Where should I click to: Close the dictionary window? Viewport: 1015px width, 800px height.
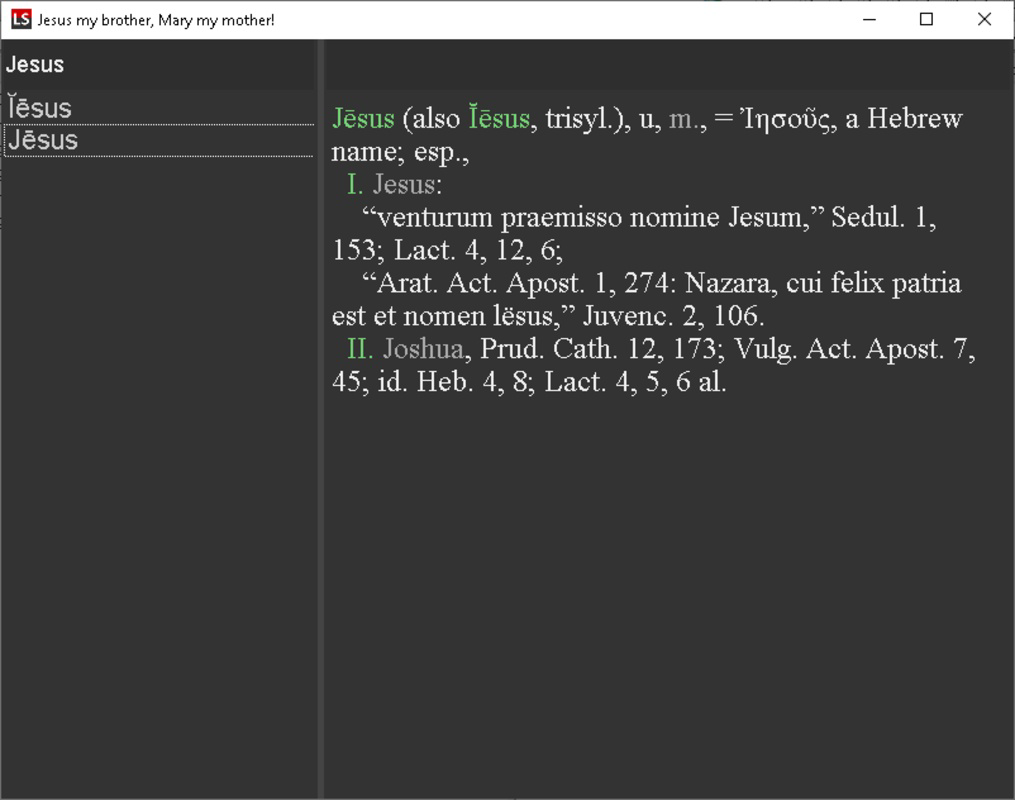click(984, 19)
